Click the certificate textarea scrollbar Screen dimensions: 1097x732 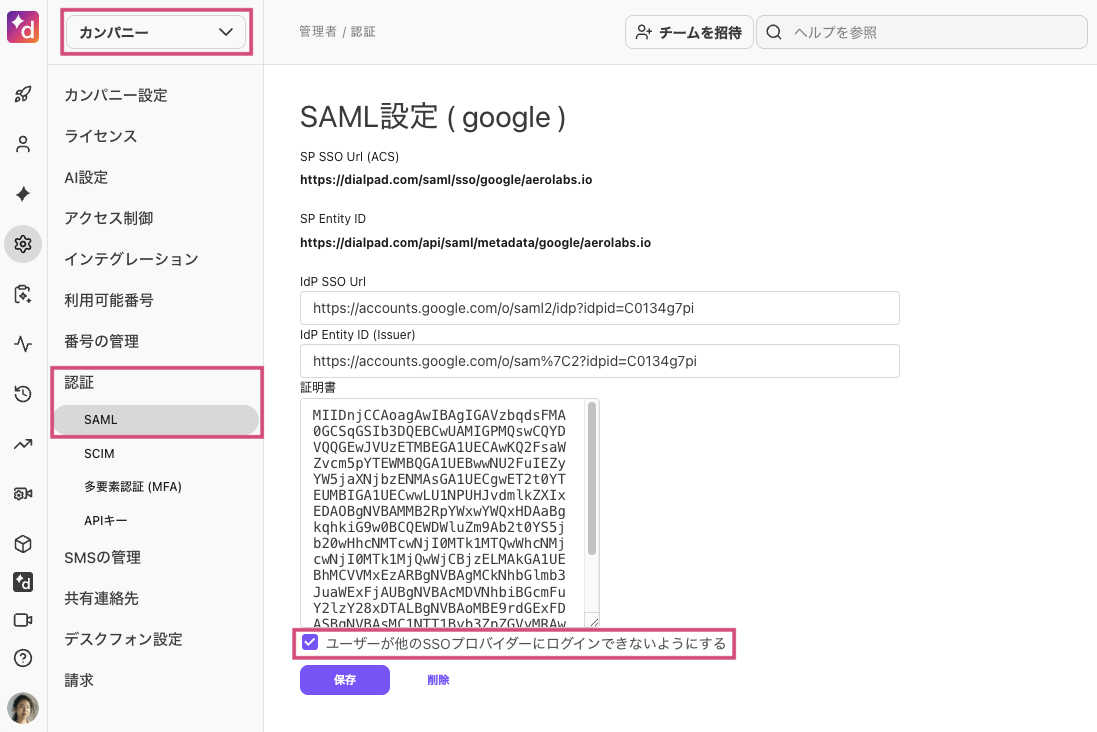(592, 478)
